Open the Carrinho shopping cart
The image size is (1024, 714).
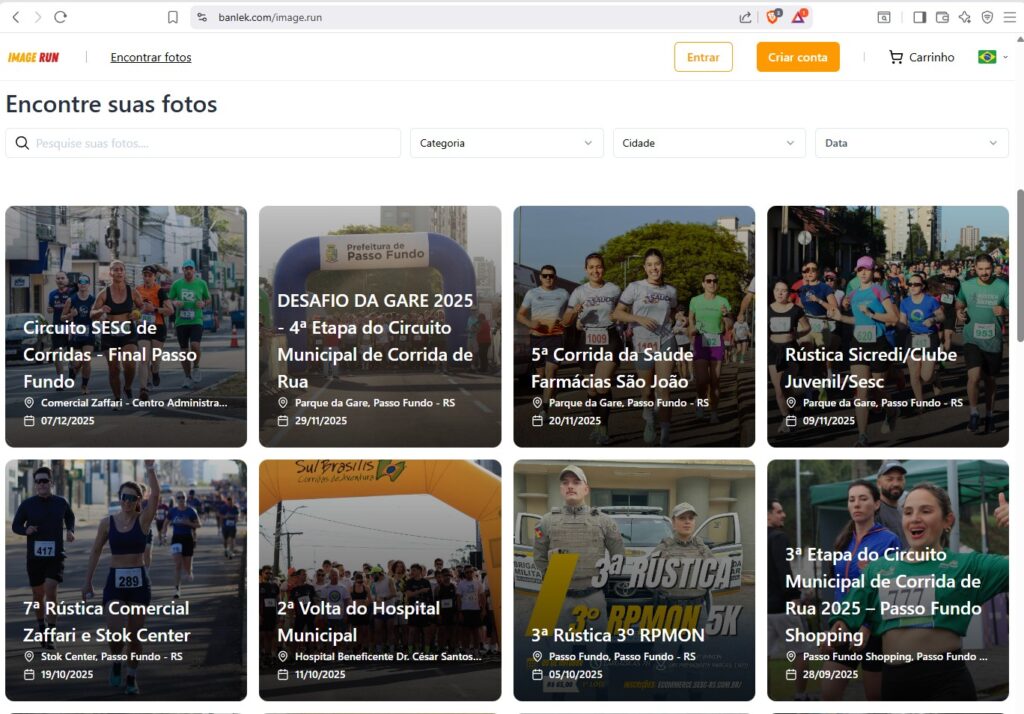(x=921, y=57)
